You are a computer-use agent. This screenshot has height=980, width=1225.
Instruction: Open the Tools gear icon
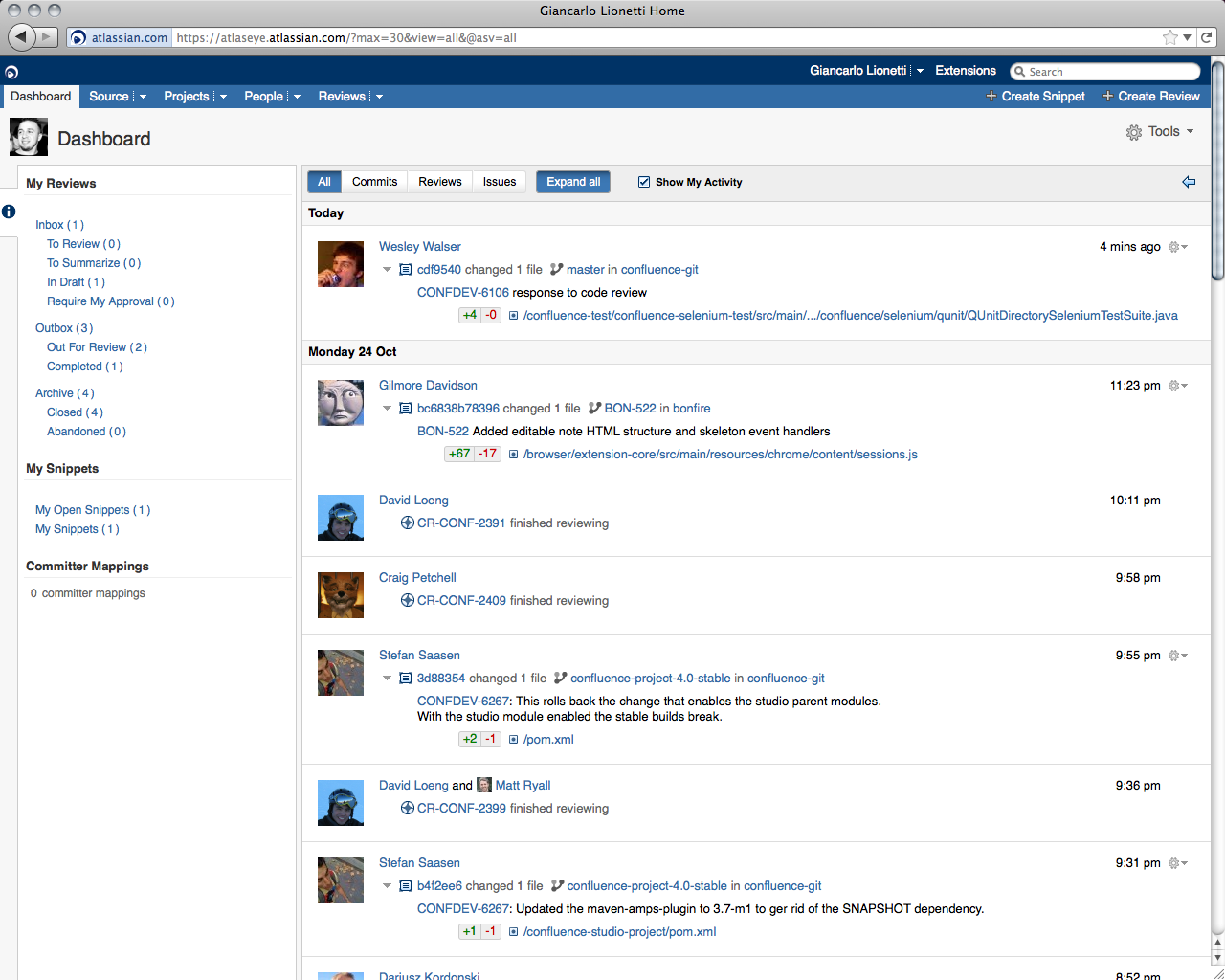click(x=1134, y=132)
